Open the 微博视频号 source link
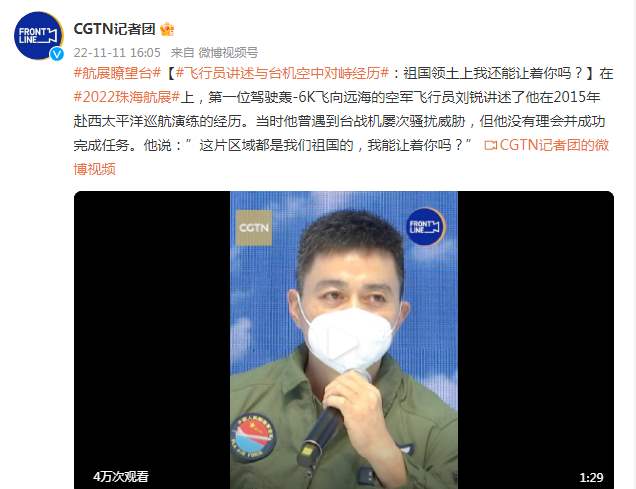636x489 pixels. (228, 52)
